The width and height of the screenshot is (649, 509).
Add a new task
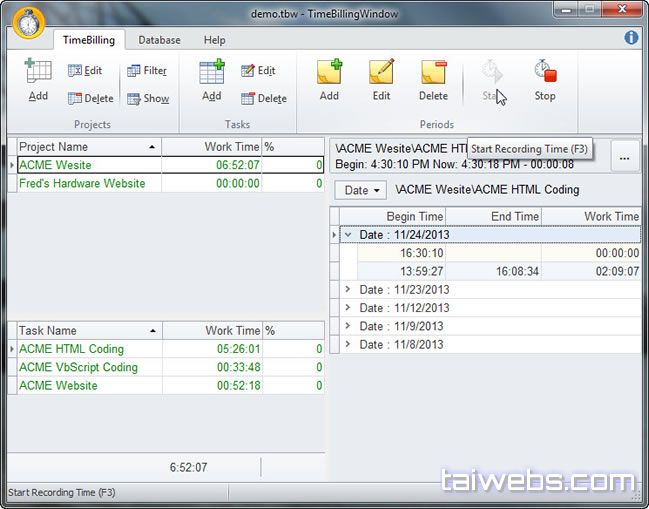point(211,79)
